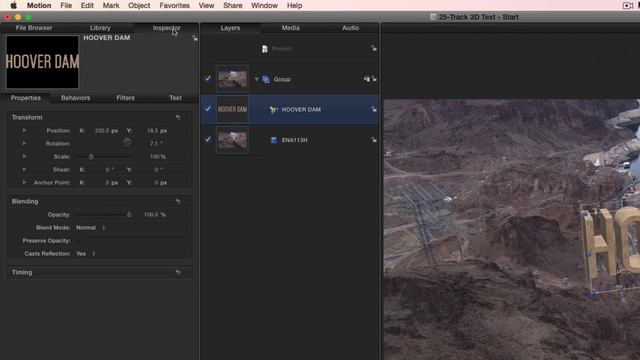Click the Position X value field

point(106,131)
